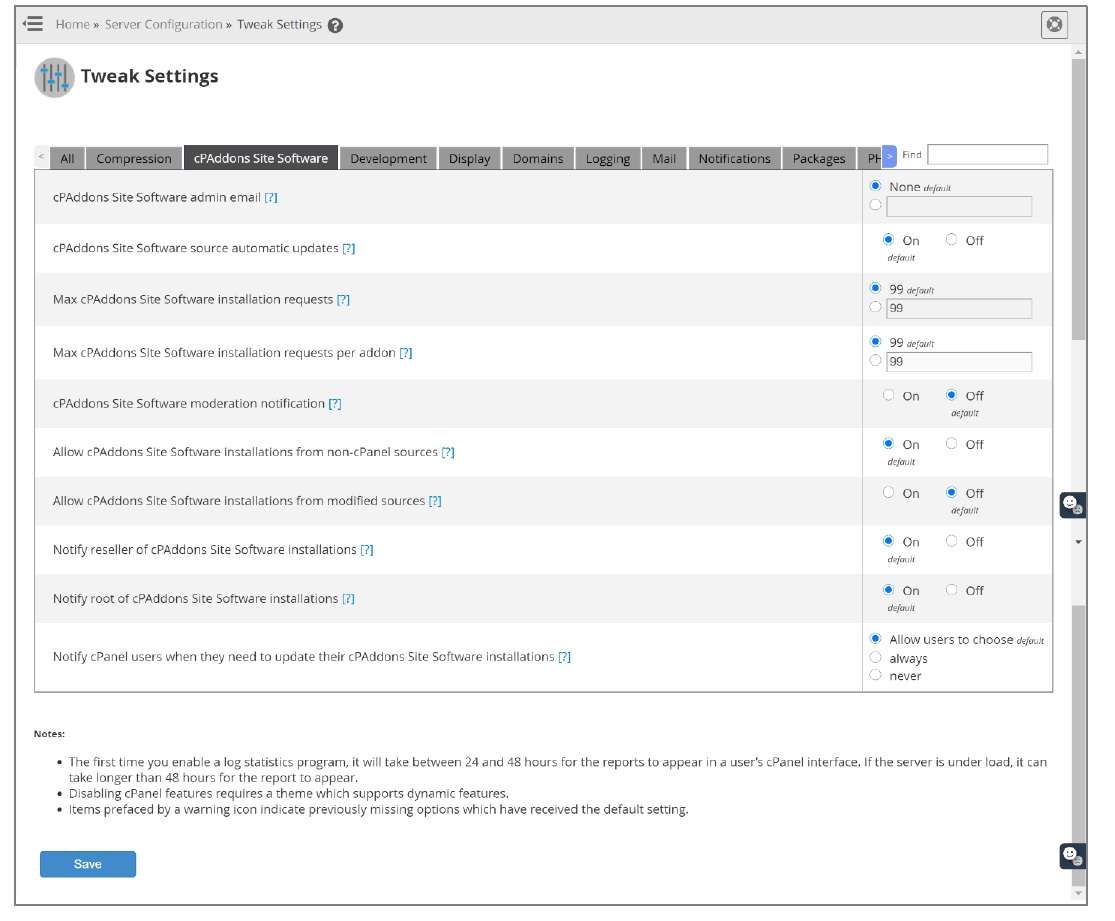Switch to the Domains tab

click(538, 159)
